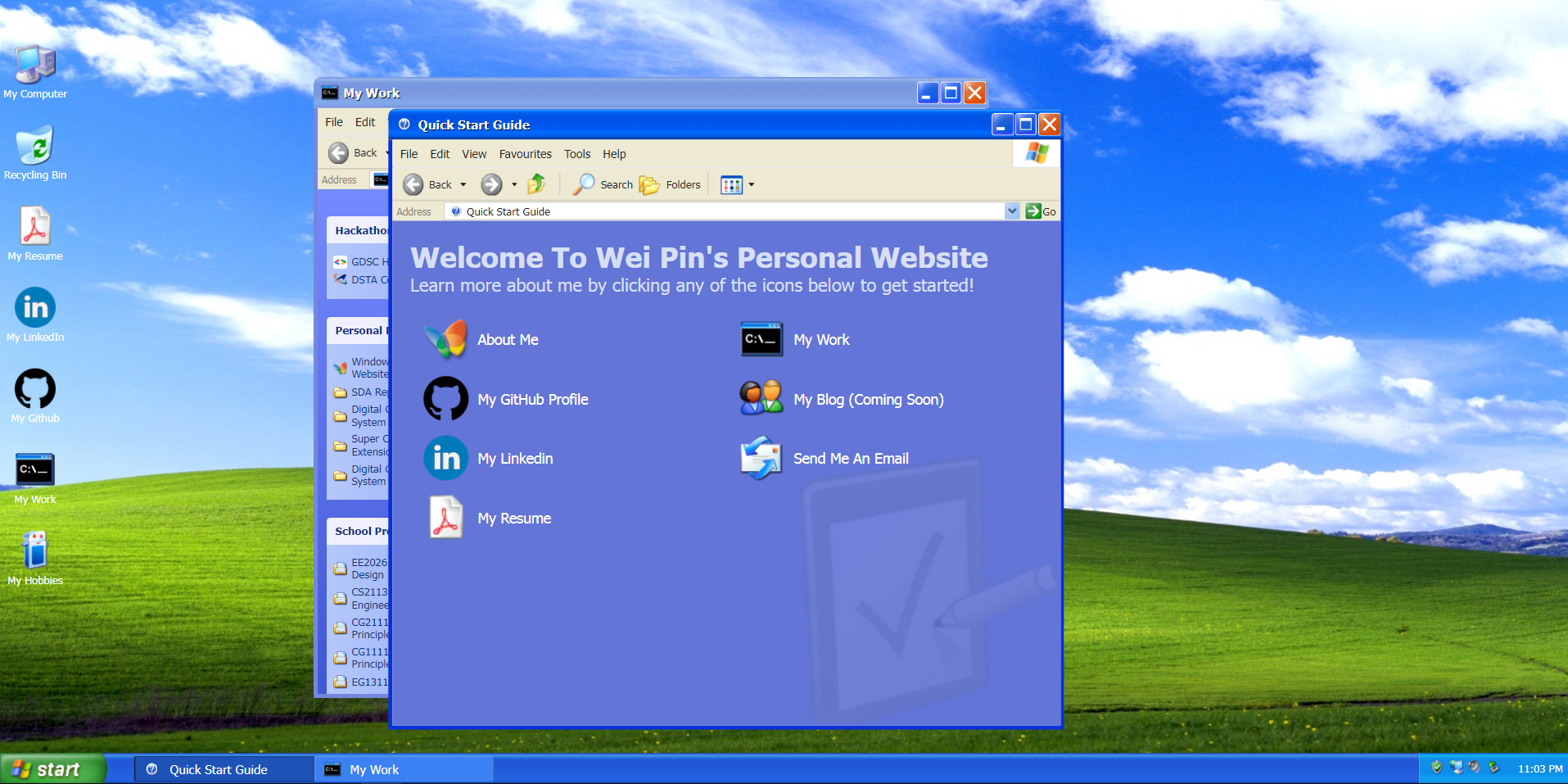Switch to My Work taskbar window

[x=404, y=769]
